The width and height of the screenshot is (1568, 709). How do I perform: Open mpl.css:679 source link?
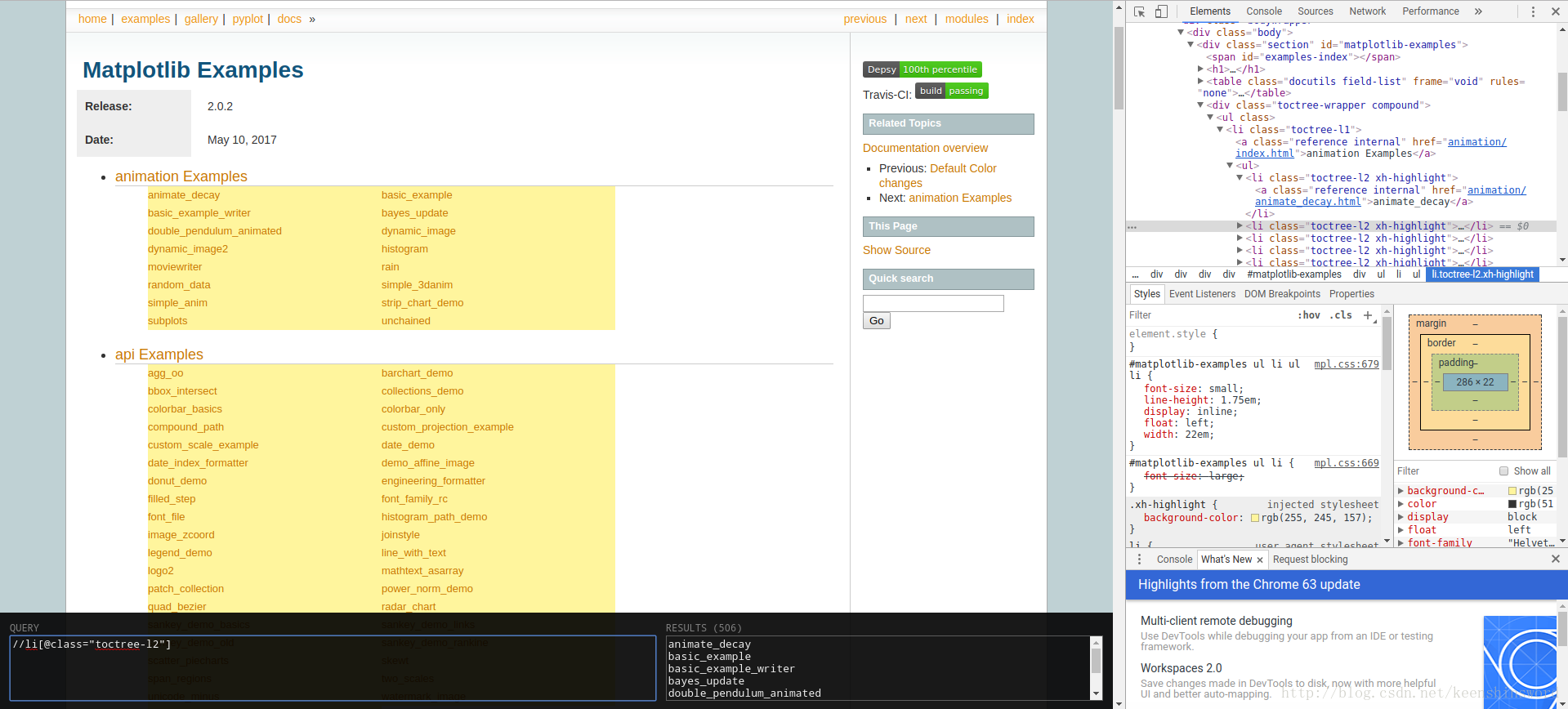point(1346,364)
